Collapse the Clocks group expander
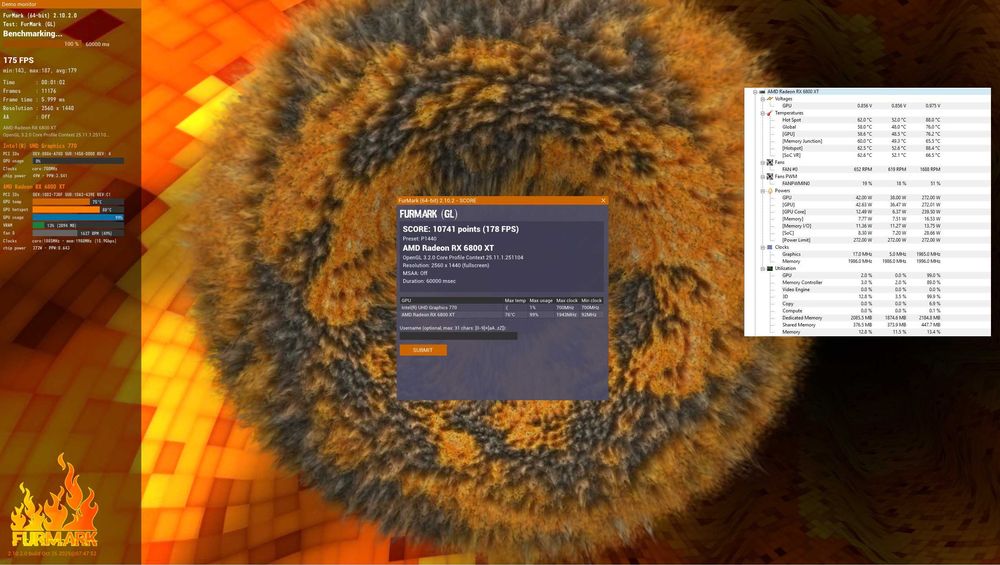Screen dimensions: 1000x565 tap(763, 247)
